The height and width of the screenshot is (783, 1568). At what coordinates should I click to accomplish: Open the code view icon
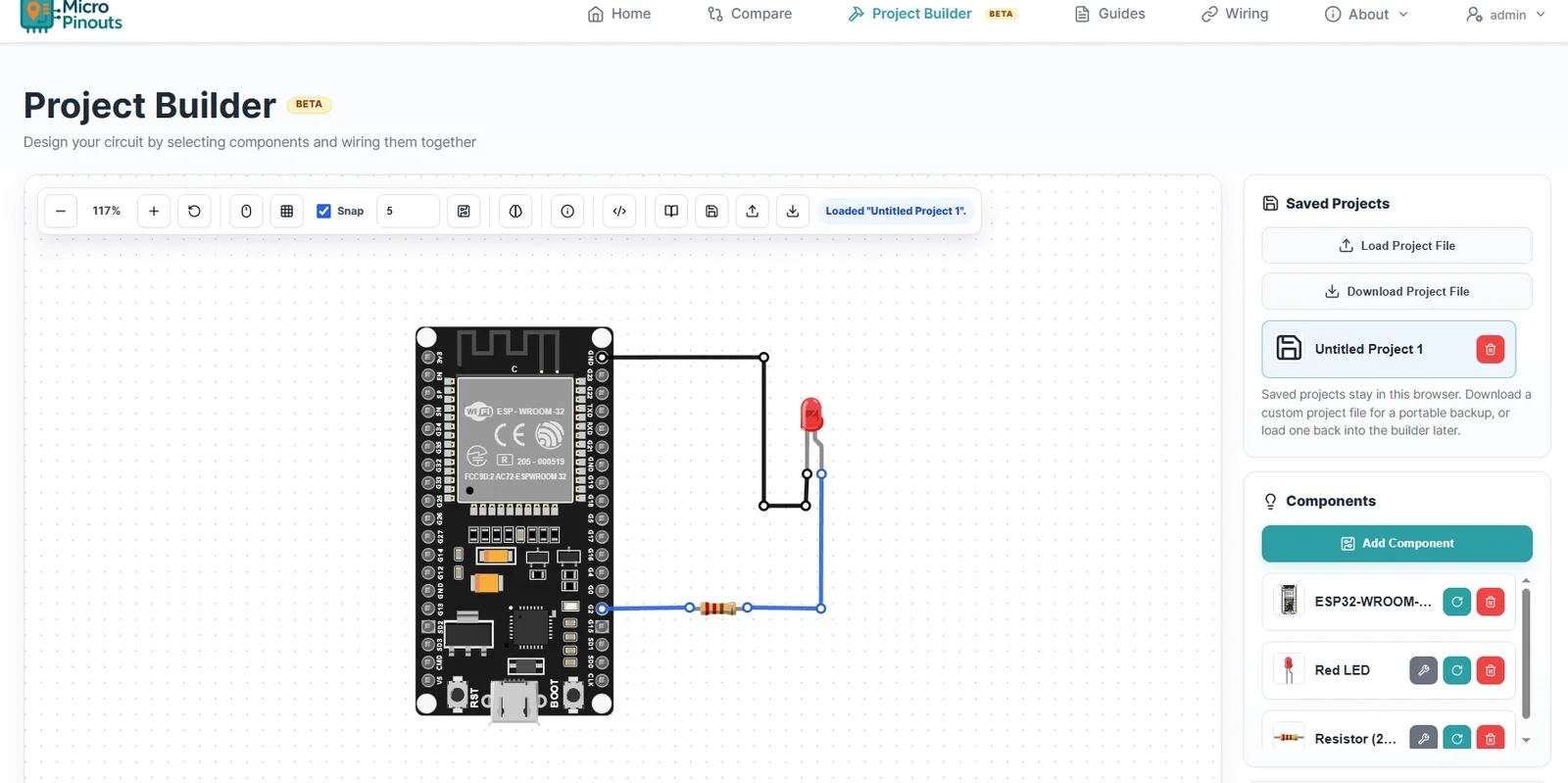tap(619, 211)
